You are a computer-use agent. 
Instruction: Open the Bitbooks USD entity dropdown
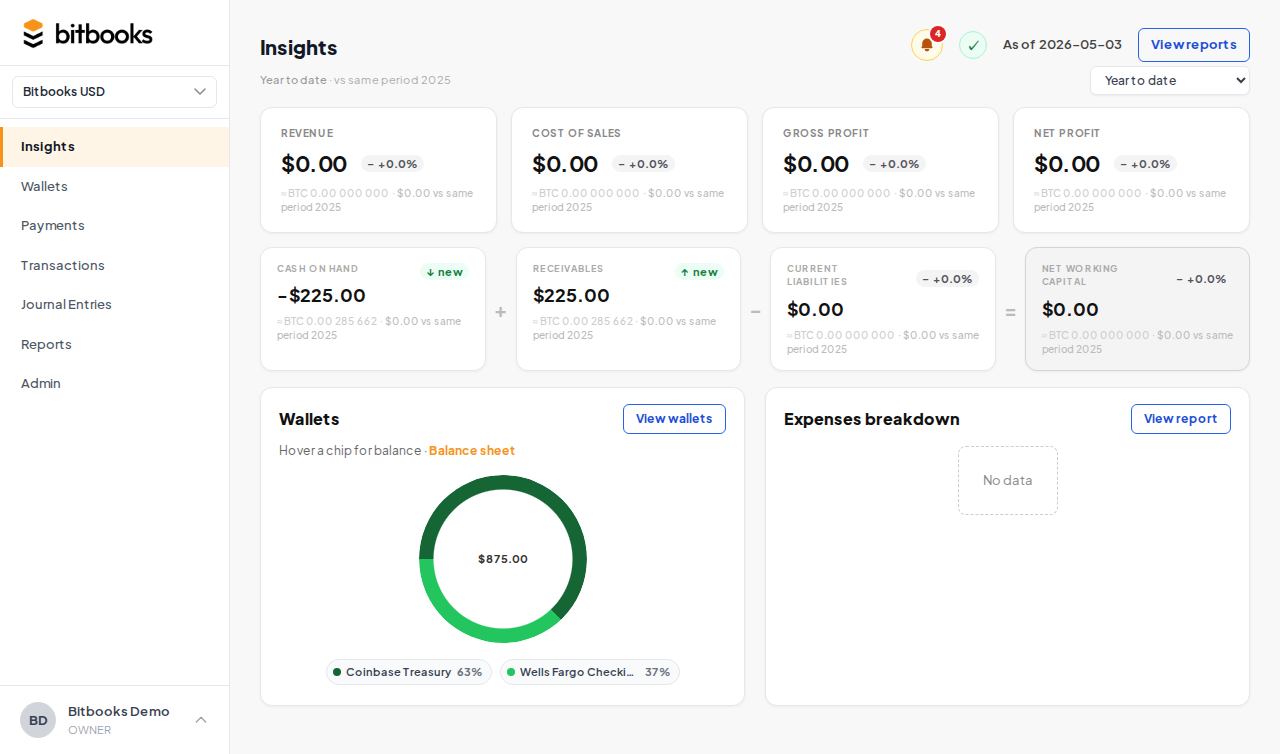click(114, 92)
